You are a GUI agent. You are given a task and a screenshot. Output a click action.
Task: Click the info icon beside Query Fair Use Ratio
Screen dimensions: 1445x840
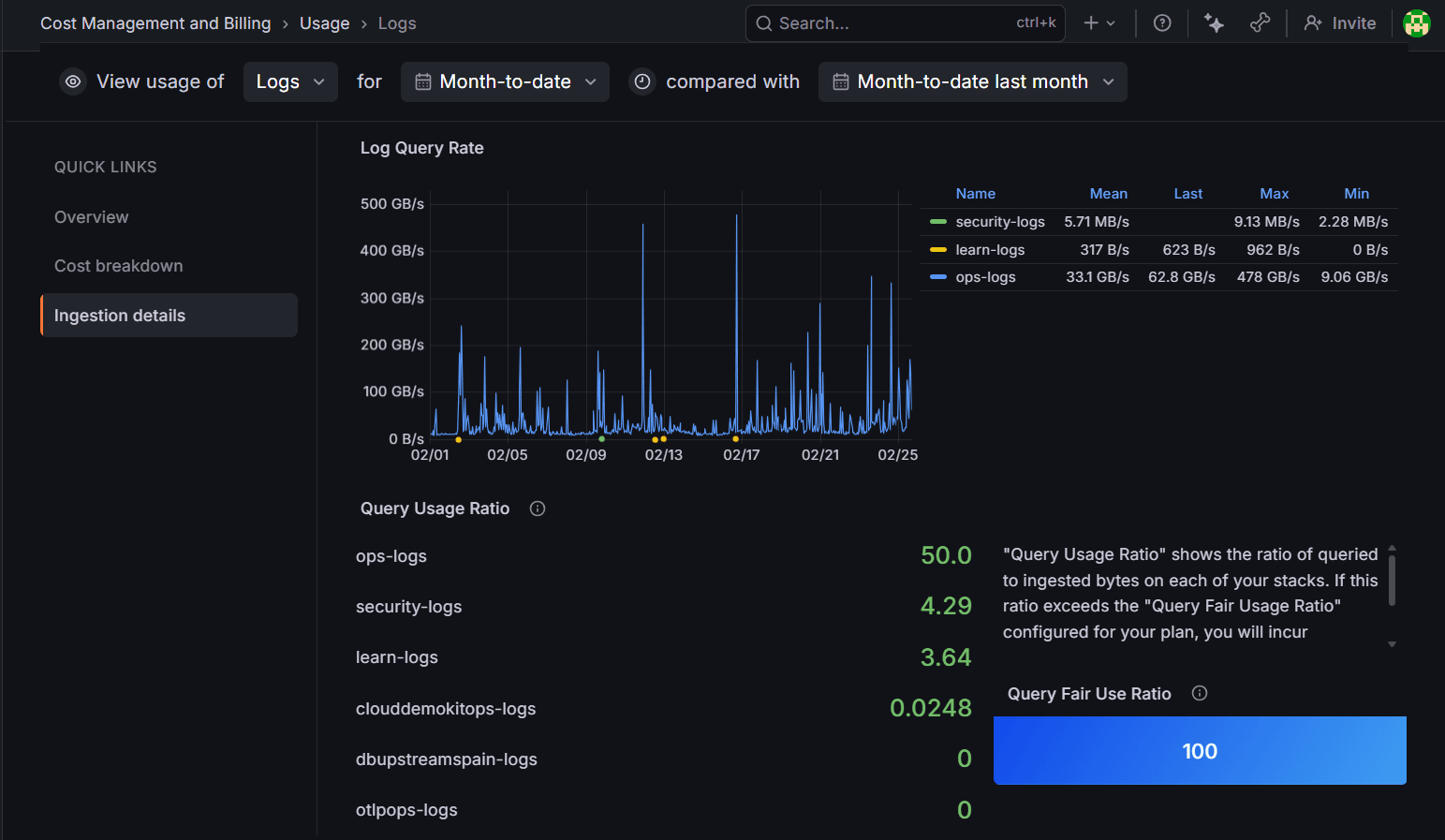(1199, 693)
